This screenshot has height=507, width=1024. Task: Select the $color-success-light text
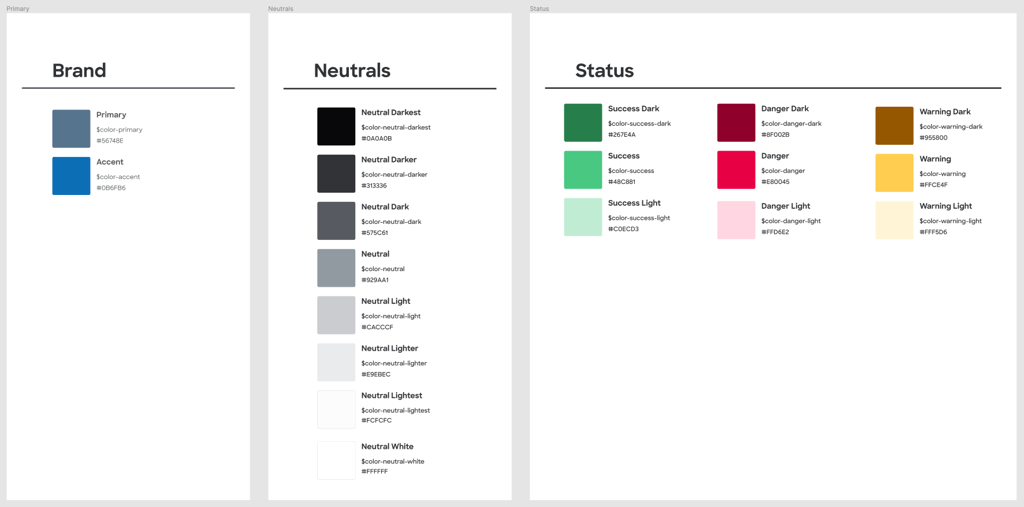coord(639,218)
